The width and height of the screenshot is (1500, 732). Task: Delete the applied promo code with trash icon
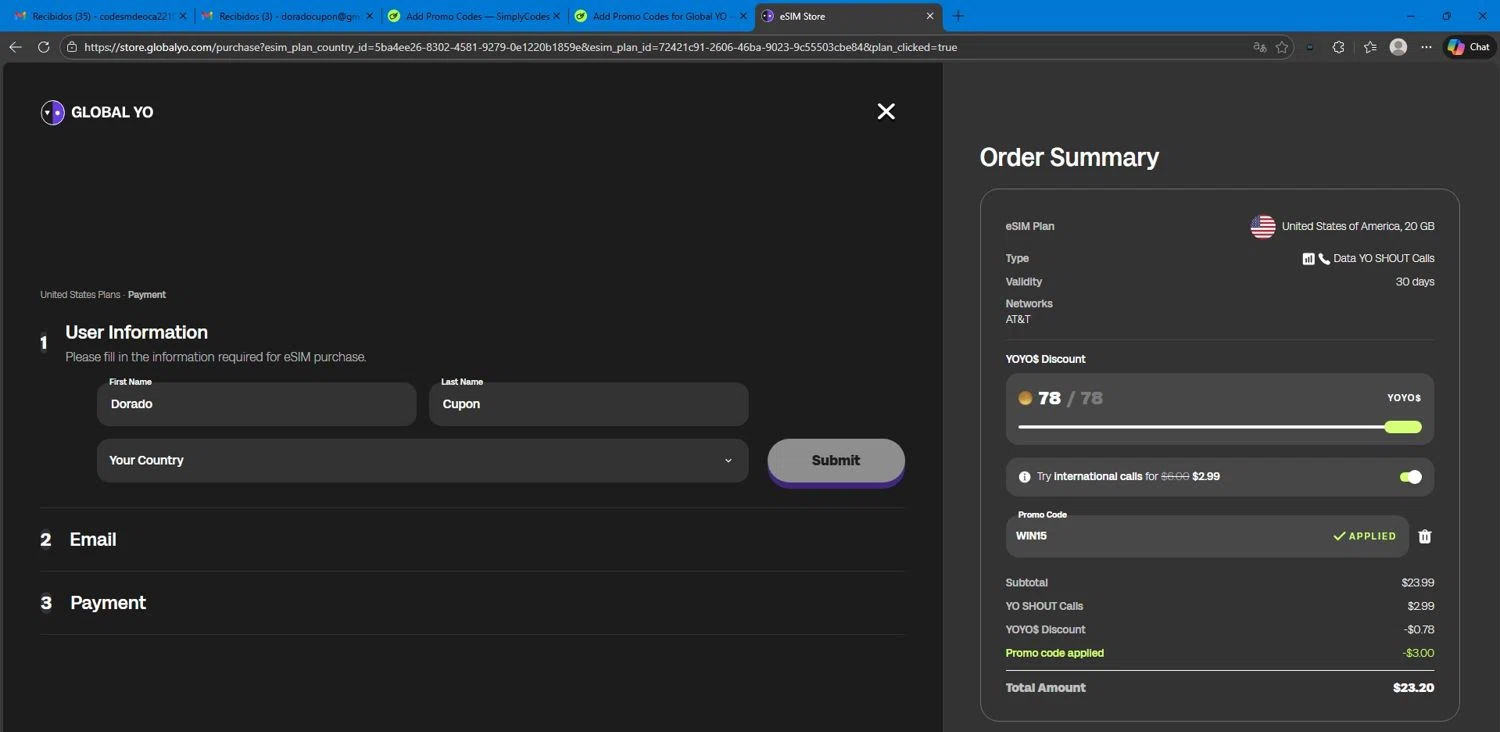click(1425, 536)
